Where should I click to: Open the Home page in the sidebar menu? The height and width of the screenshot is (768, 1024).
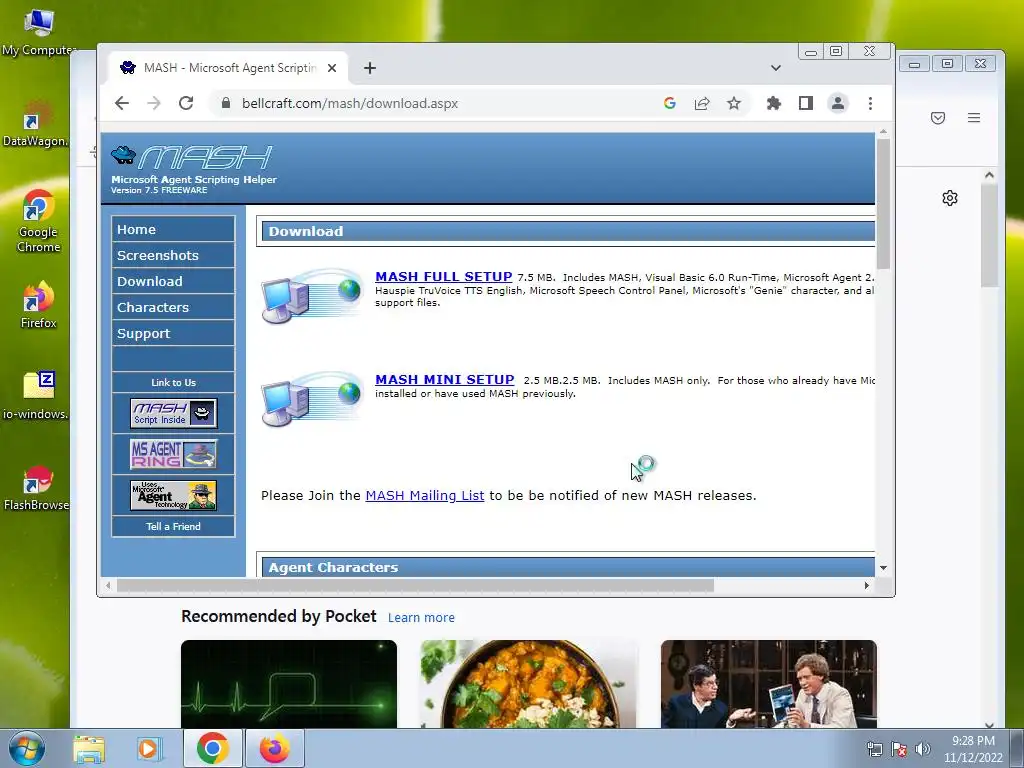(x=173, y=229)
